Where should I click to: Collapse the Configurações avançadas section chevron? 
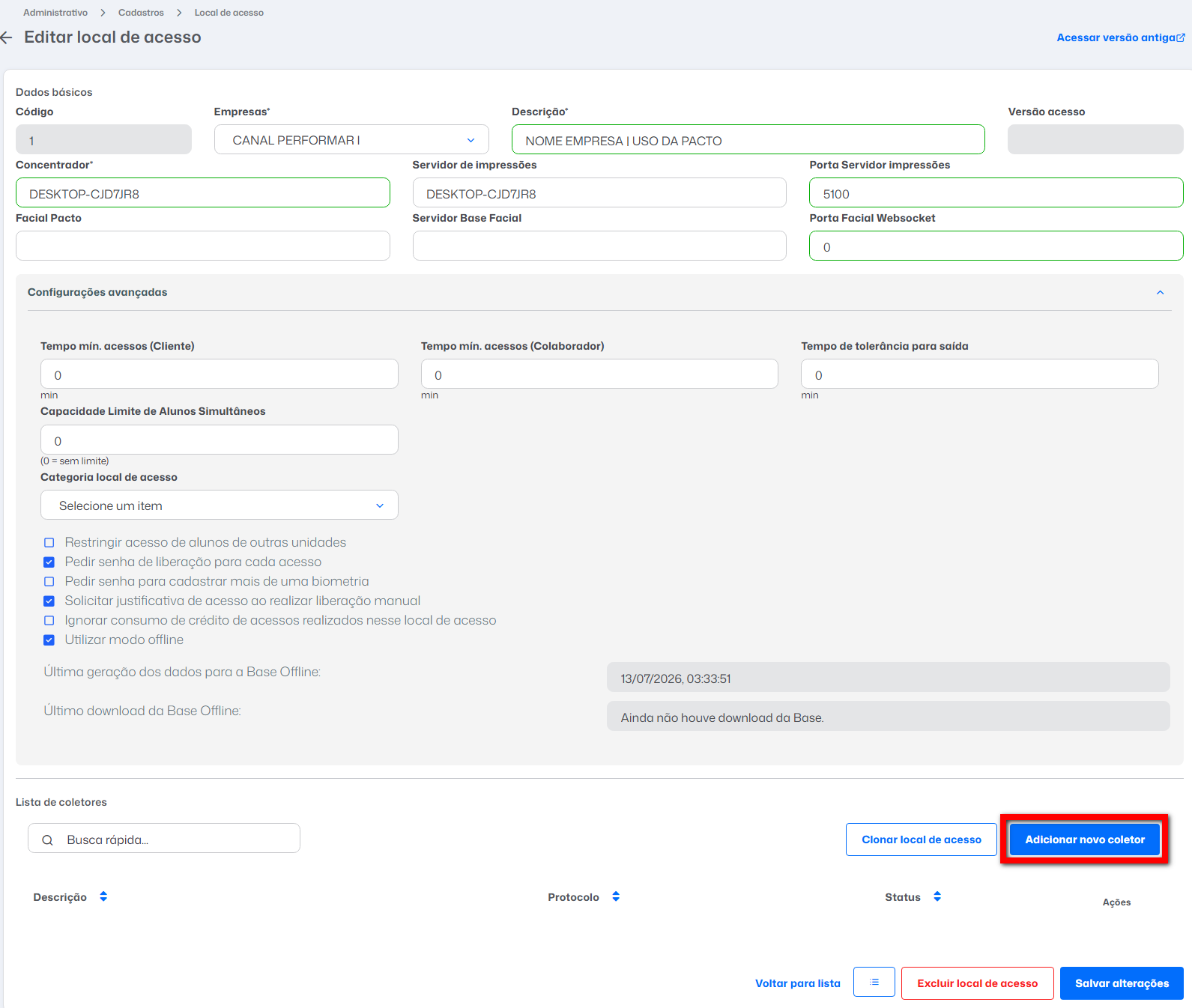tap(1160, 293)
